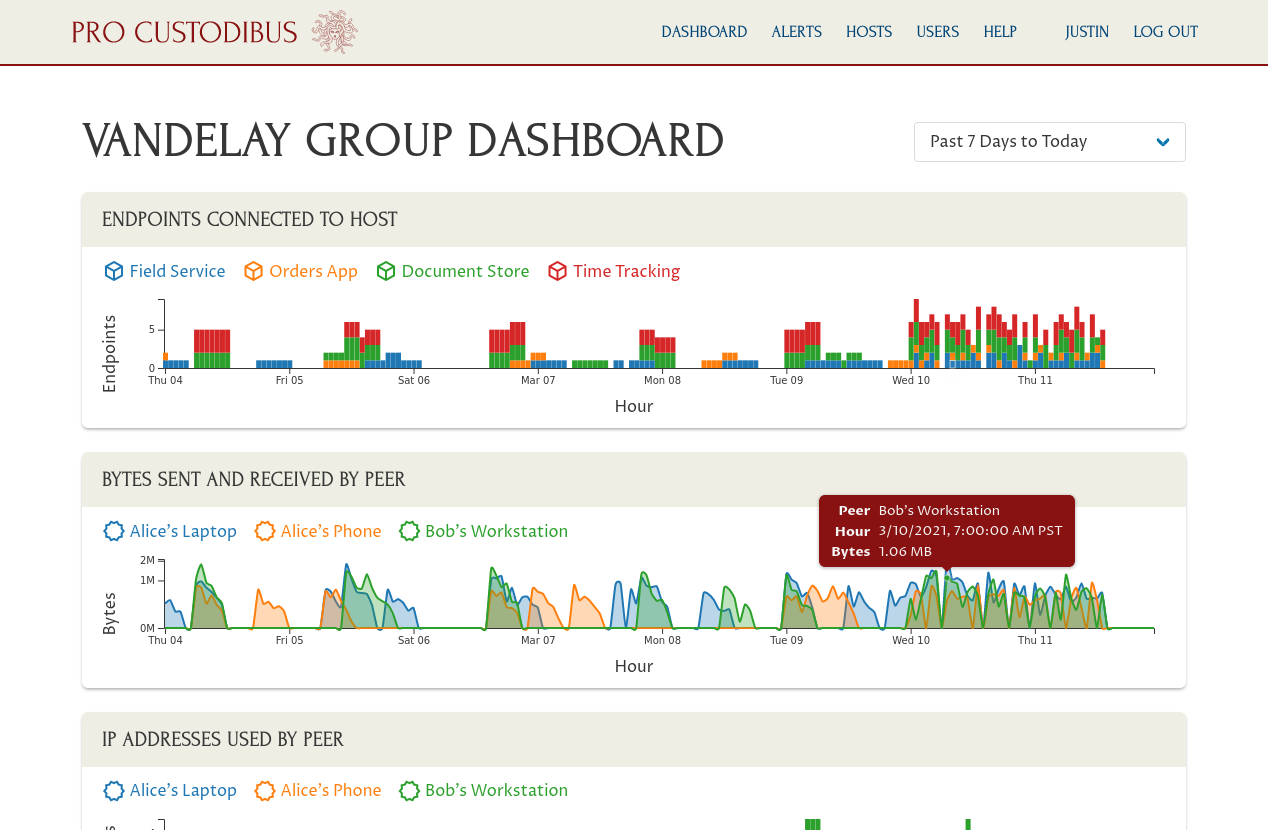The height and width of the screenshot is (830, 1268).
Task: Open the Document Store endpoint link
Action: click(465, 271)
